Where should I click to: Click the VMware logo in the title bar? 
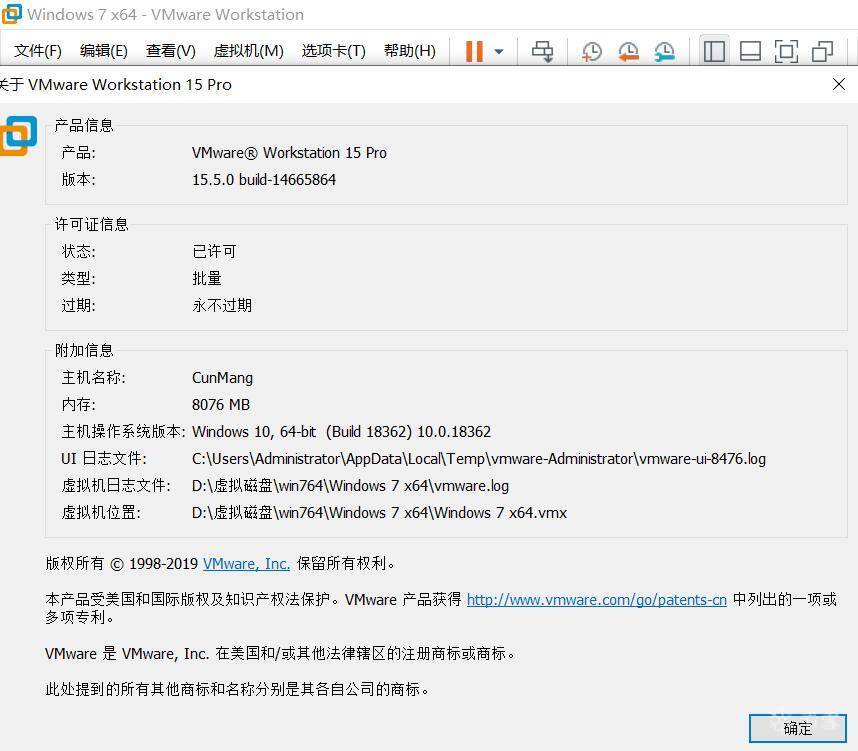[x=11, y=14]
